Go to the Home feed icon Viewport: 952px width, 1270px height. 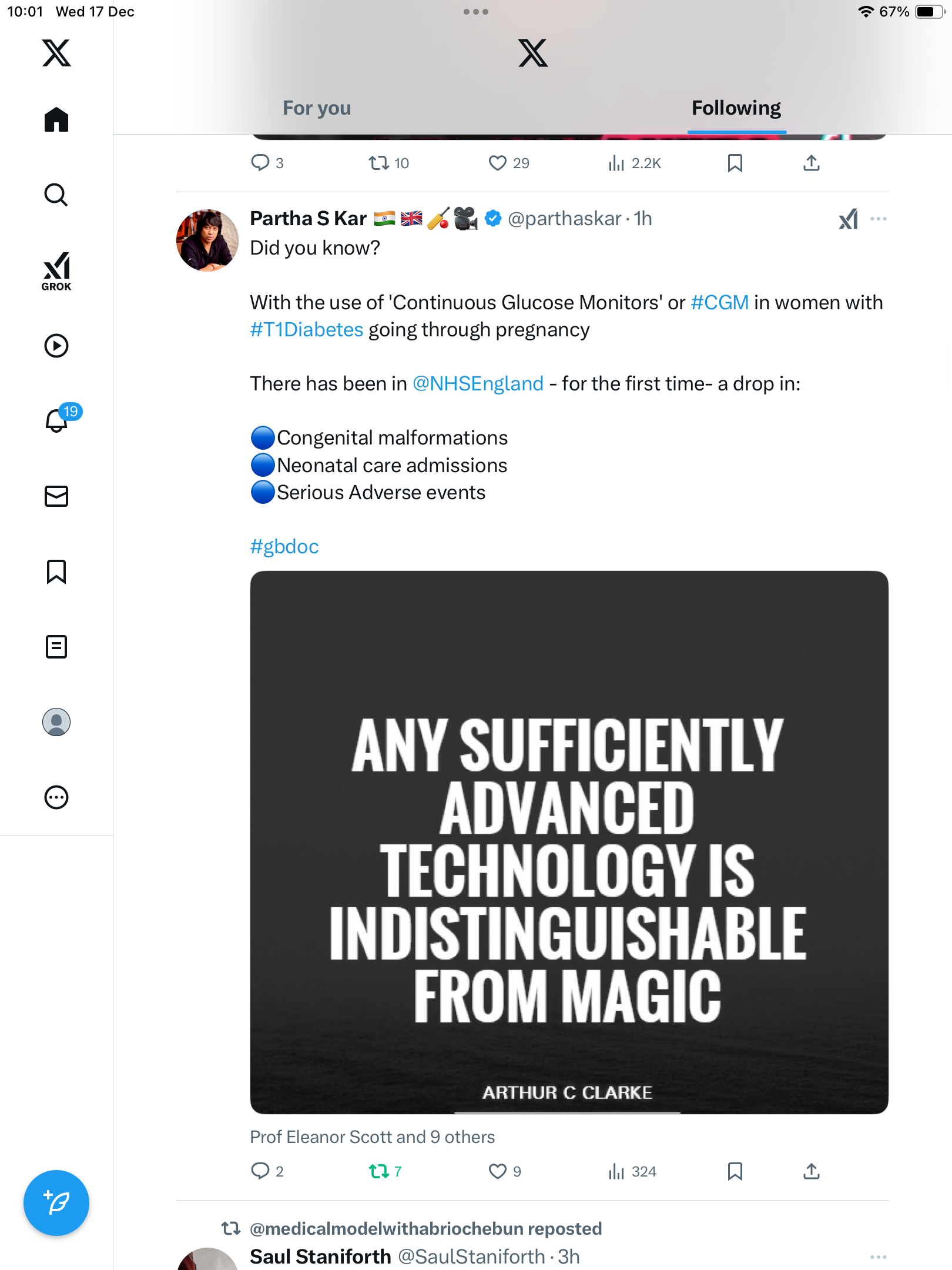[56, 120]
